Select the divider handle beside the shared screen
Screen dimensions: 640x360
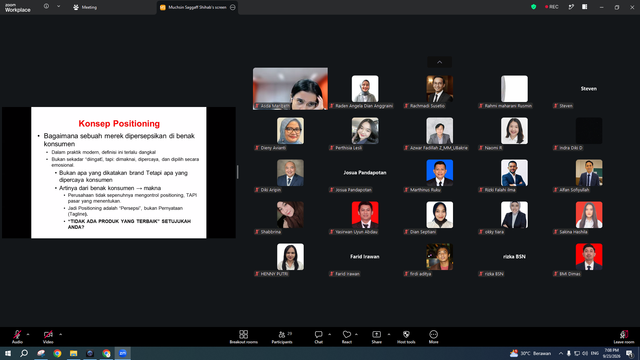[x=238, y=172]
